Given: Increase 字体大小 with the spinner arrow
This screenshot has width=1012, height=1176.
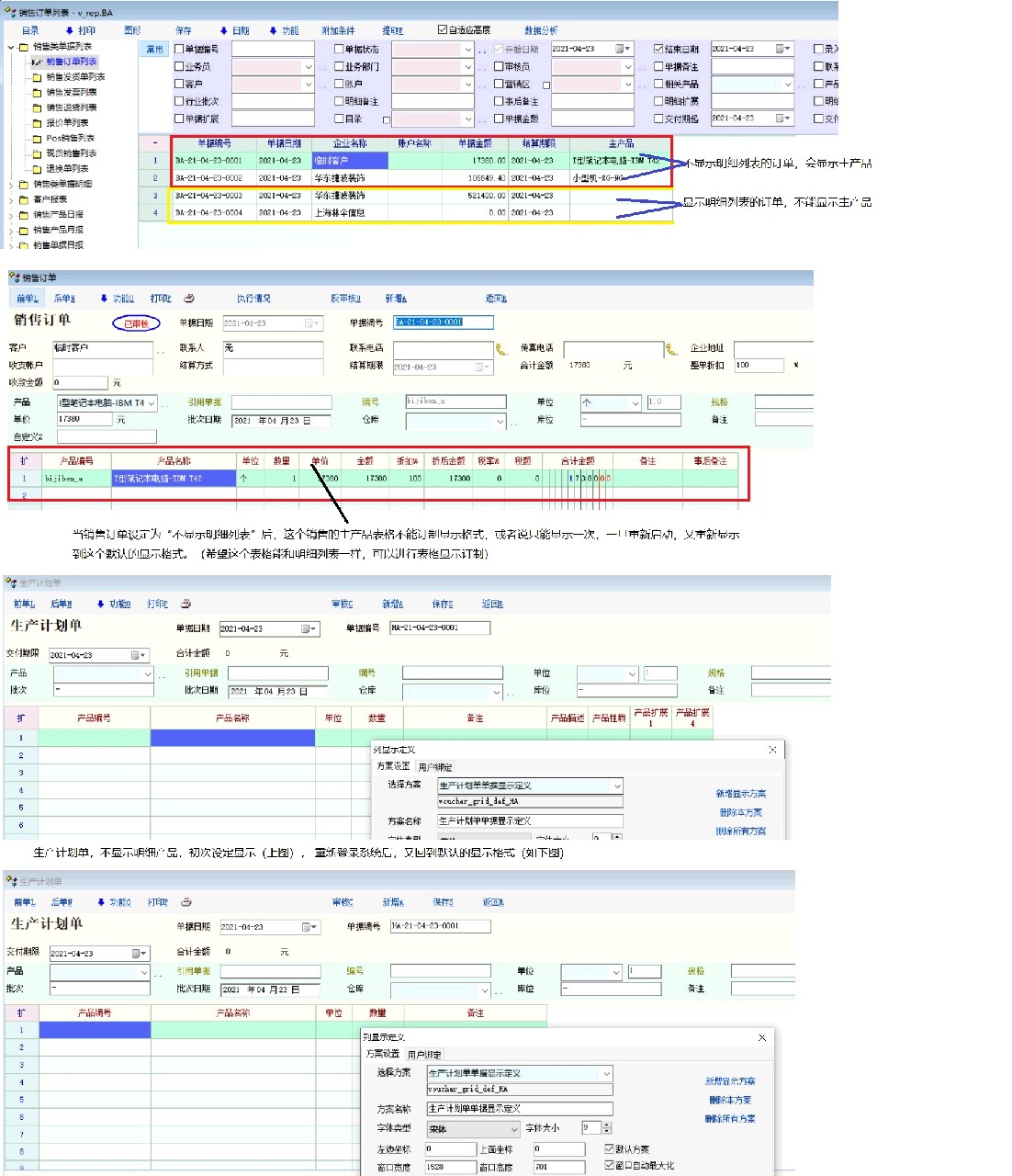Looking at the screenshot, I should (x=606, y=1125).
